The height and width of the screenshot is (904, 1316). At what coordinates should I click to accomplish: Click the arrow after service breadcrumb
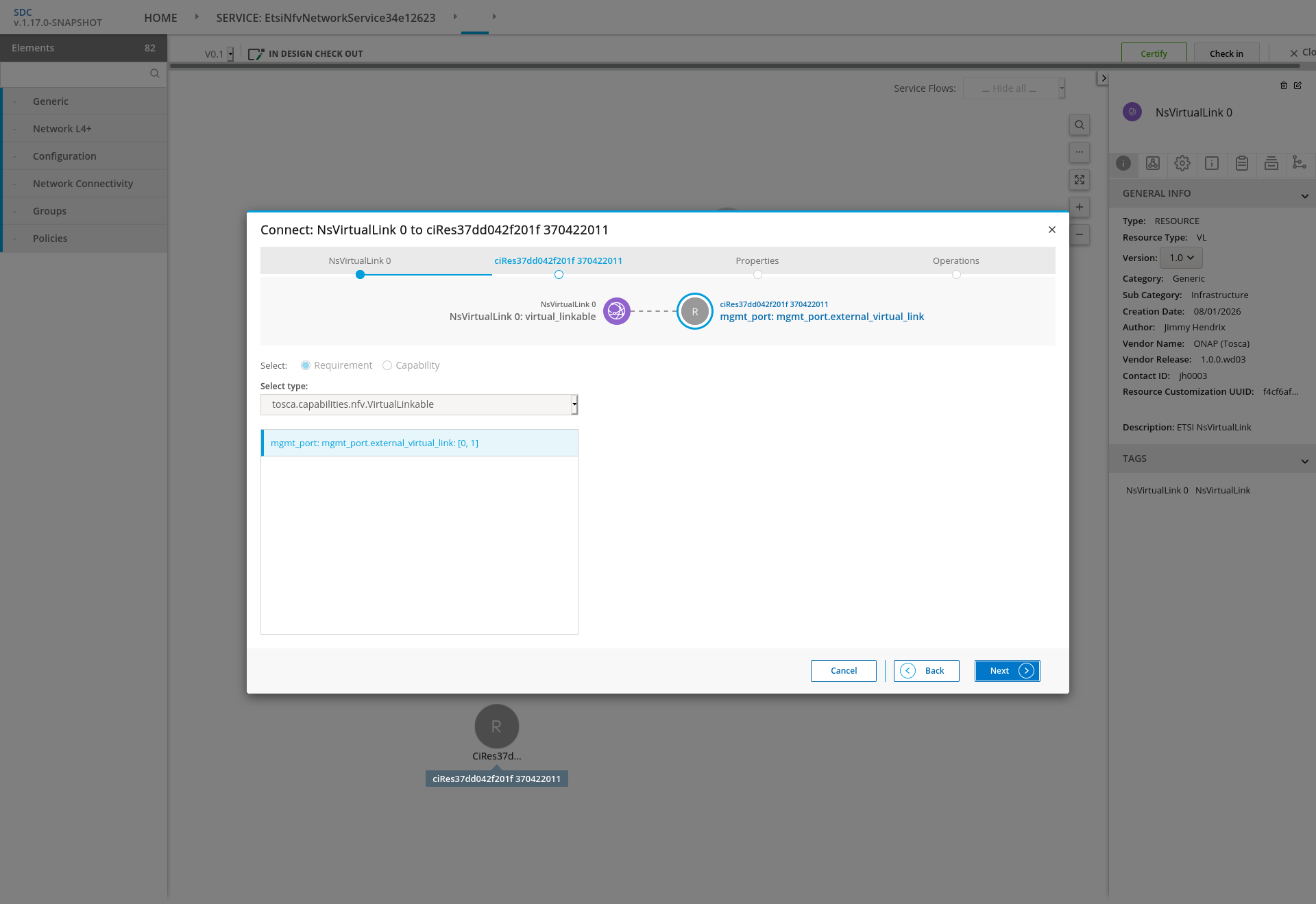pos(455,16)
